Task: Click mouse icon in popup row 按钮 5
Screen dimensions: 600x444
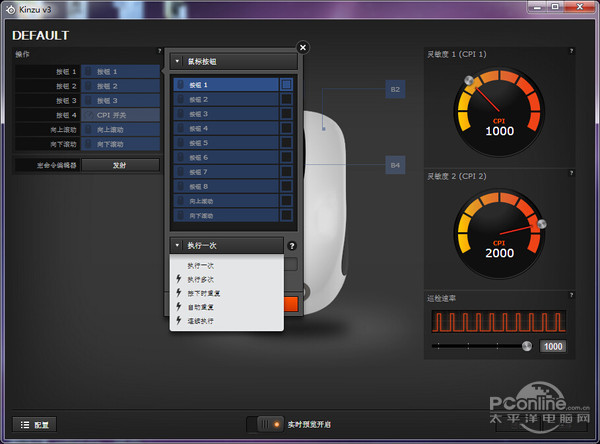Action: point(181,143)
